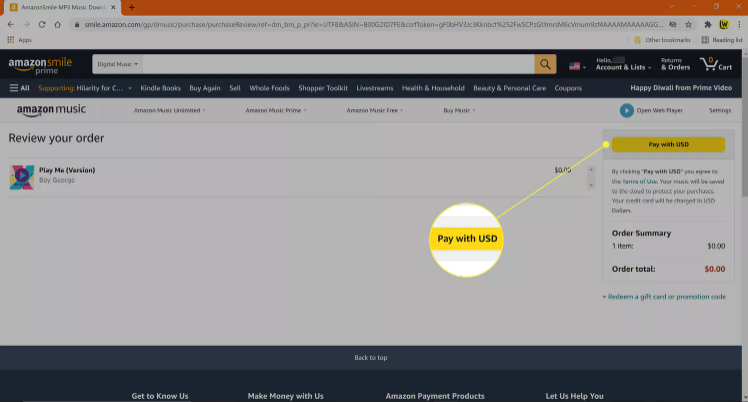Click the browser address bar URL
The height and width of the screenshot is (402, 748).
[x=374, y=24]
